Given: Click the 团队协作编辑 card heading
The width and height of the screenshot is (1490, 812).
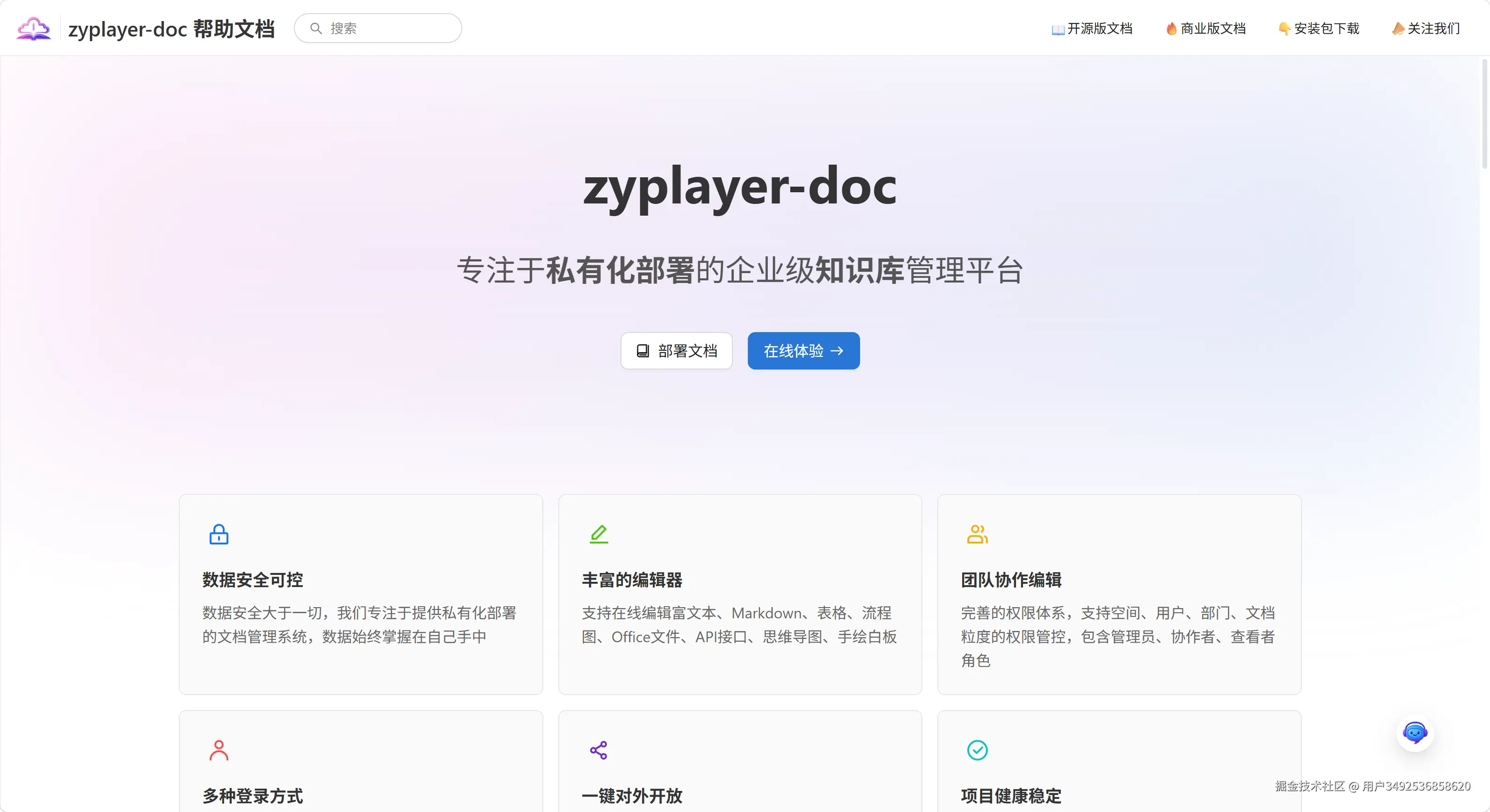Looking at the screenshot, I should click(x=1011, y=580).
